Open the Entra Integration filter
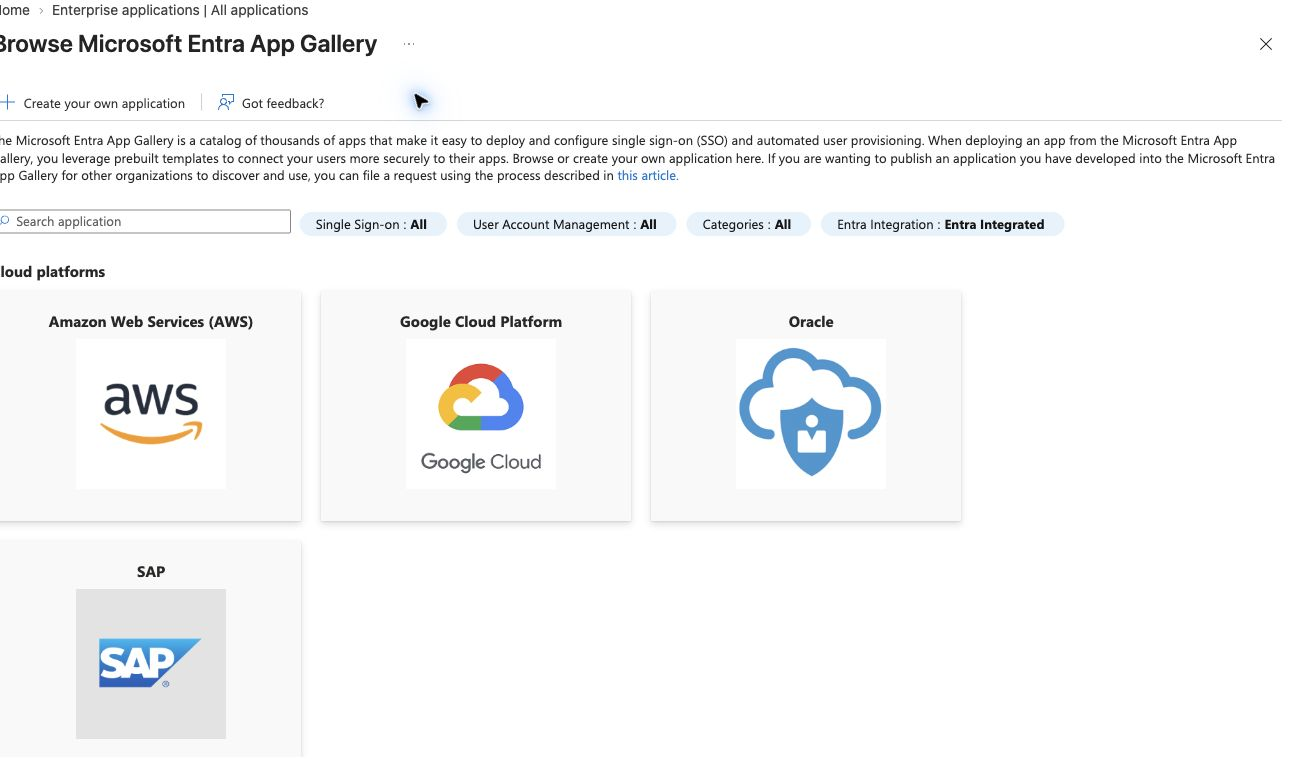Screen dimensions: 1302x759 (941, 224)
